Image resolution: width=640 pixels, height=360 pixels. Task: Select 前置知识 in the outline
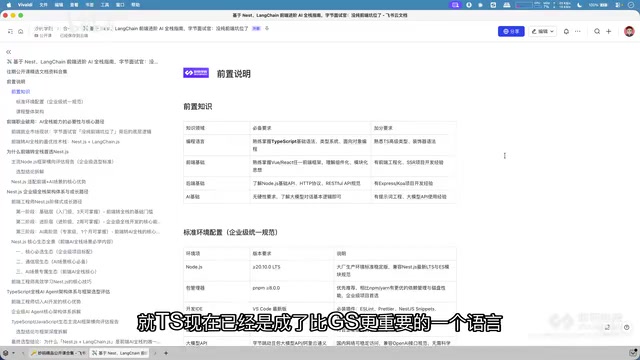[21, 91]
